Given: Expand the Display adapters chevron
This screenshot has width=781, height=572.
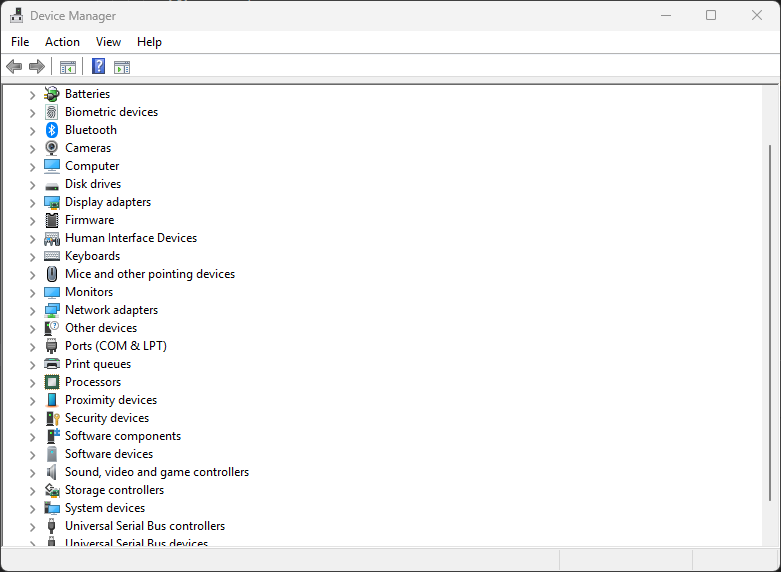Looking at the screenshot, I should pyautogui.click(x=32, y=203).
